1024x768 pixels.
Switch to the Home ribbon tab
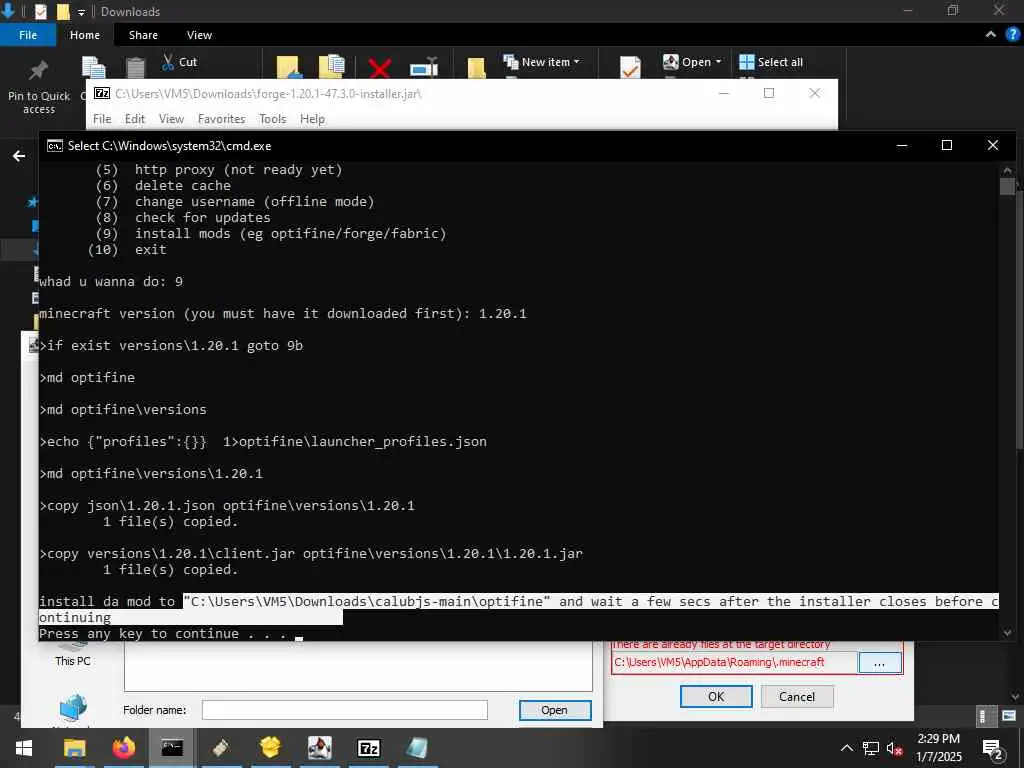pos(85,35)
